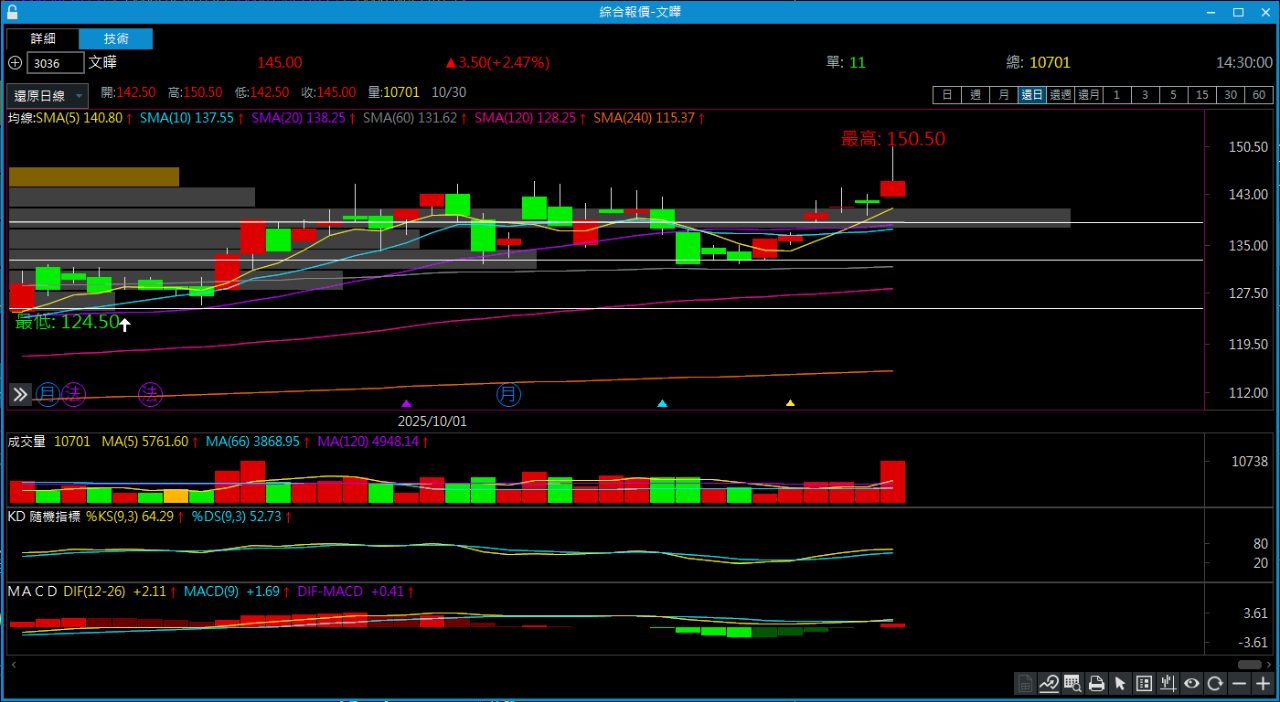This screenshot has height=702, width=1280.
Task: Click the 成交量 volume panel label
Action: click(27, 441)
